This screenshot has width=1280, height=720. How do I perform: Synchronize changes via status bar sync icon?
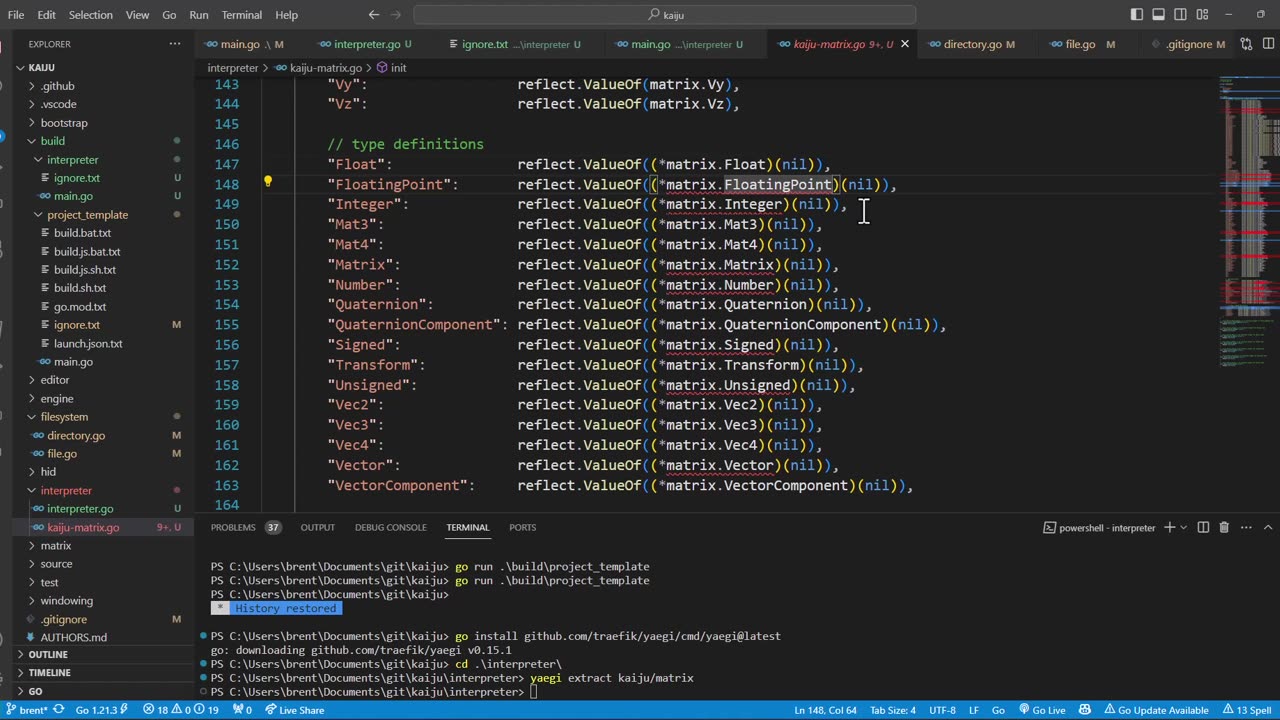coord(58,710)
